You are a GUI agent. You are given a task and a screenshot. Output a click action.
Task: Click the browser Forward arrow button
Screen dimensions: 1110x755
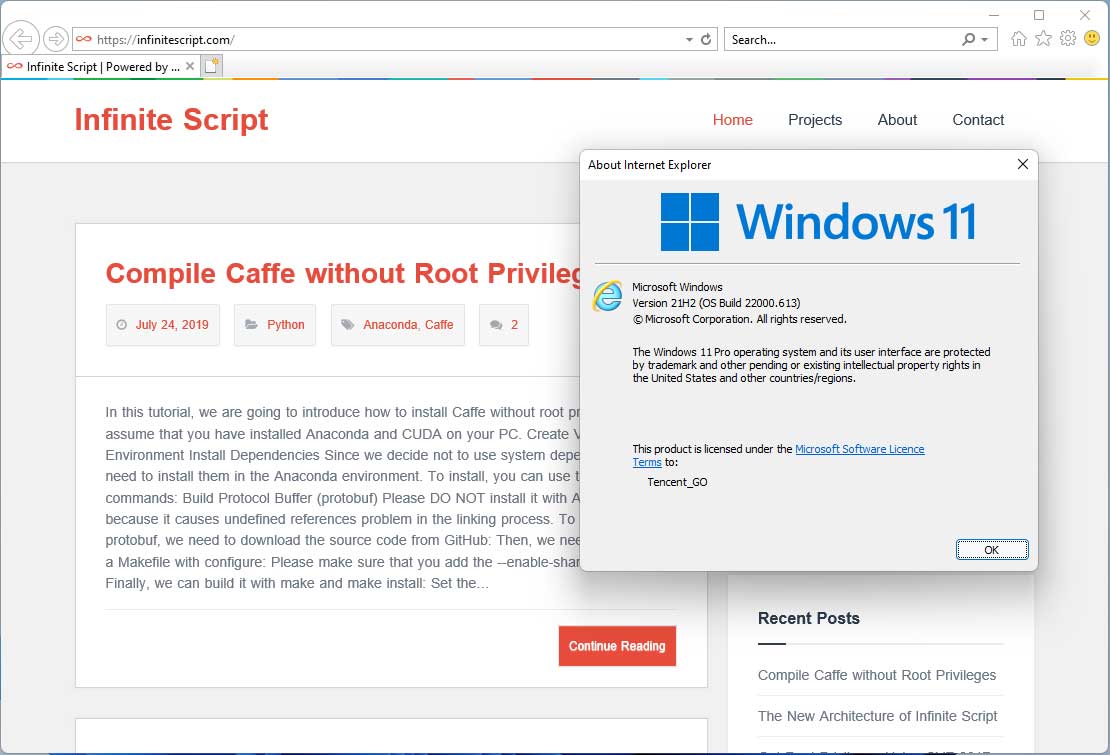coord(56,38)
